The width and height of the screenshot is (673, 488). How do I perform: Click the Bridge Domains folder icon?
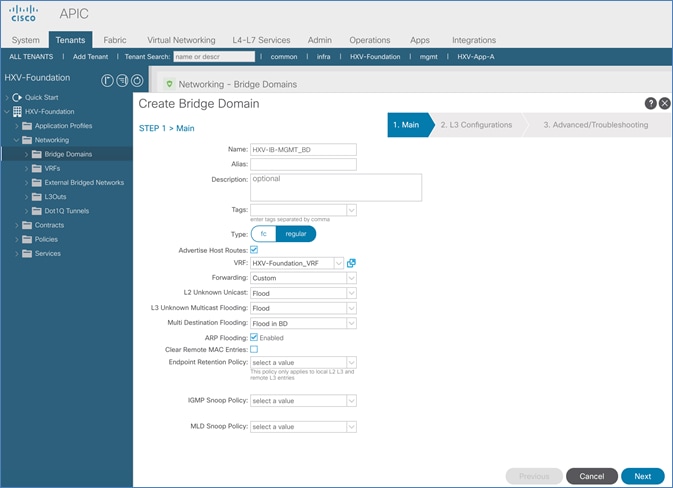(37, 154)
